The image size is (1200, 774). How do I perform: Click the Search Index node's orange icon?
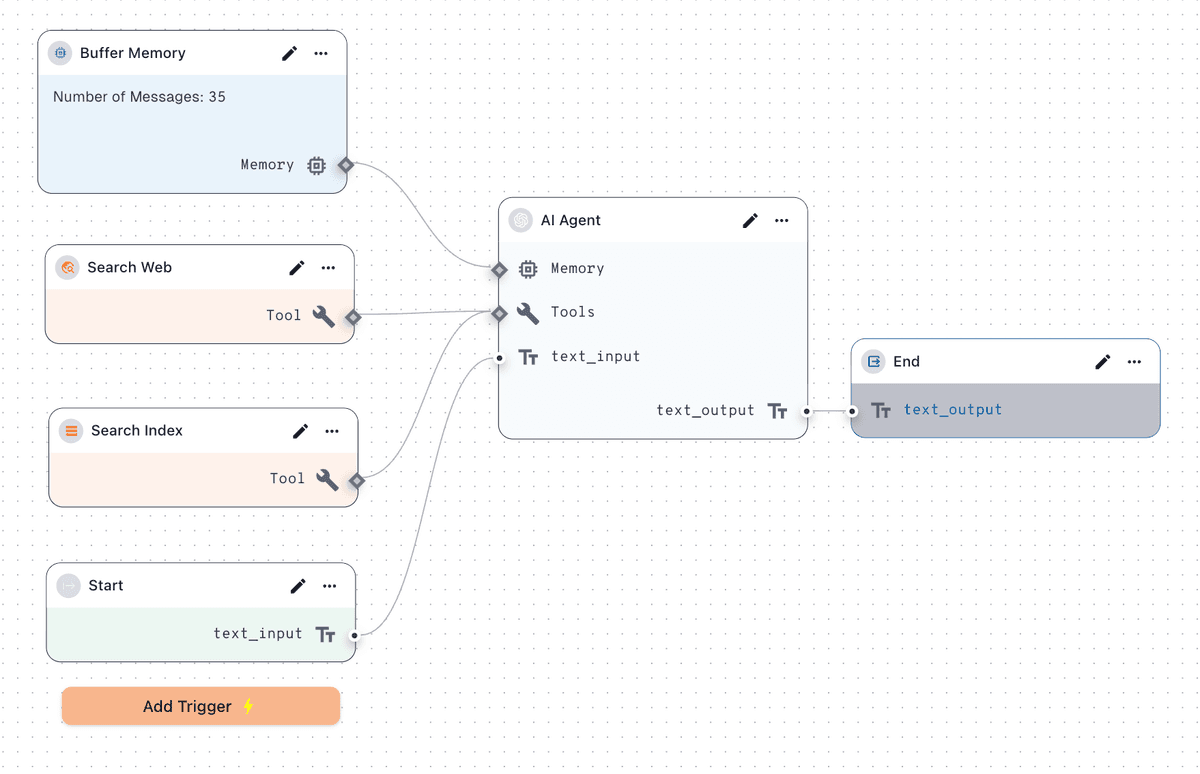pos(71,431)
